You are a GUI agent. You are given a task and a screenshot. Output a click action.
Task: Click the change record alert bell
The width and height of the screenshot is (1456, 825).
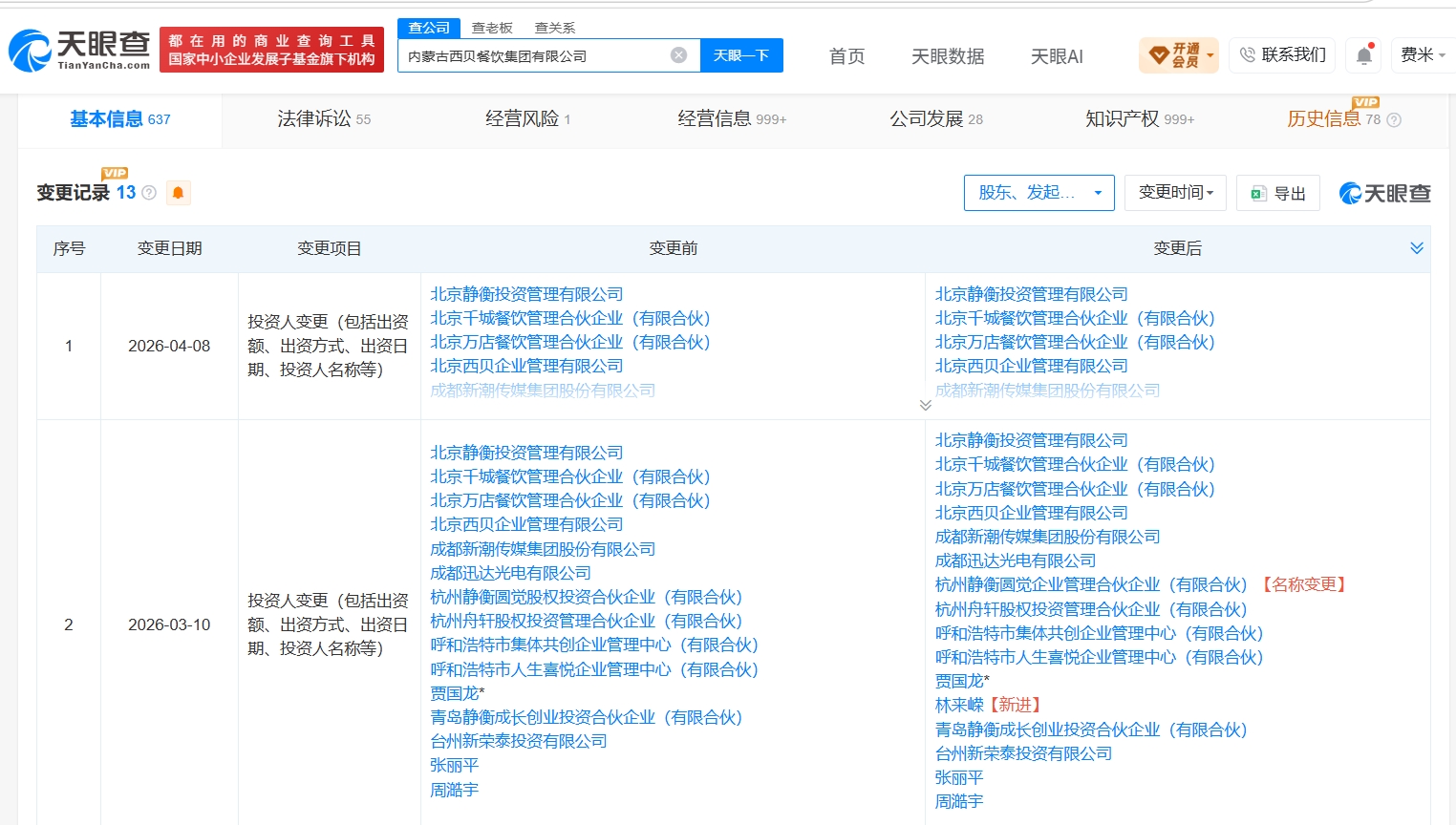tap(178, 193)
